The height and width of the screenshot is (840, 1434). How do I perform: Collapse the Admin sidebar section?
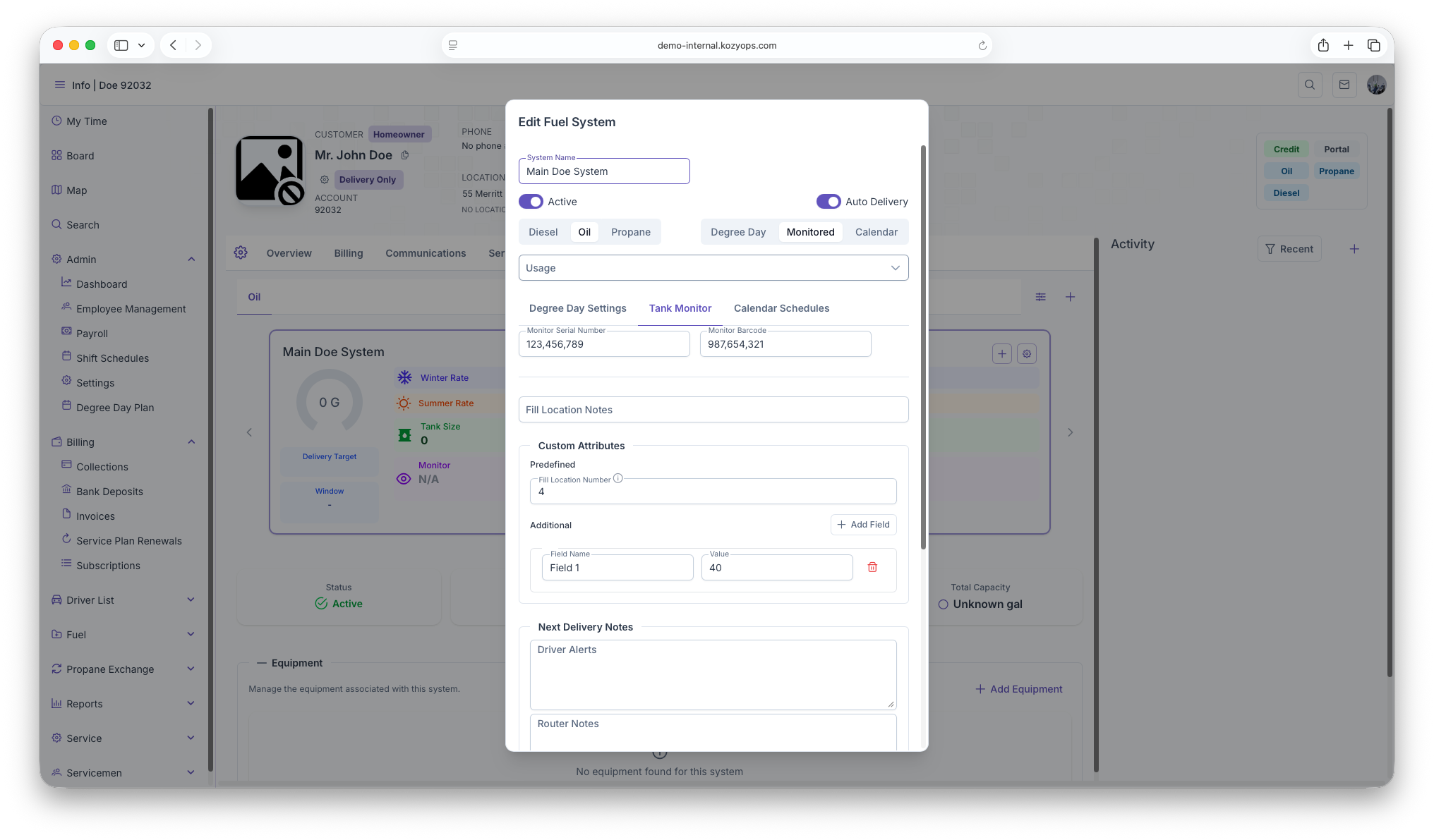tap(191, 260)
